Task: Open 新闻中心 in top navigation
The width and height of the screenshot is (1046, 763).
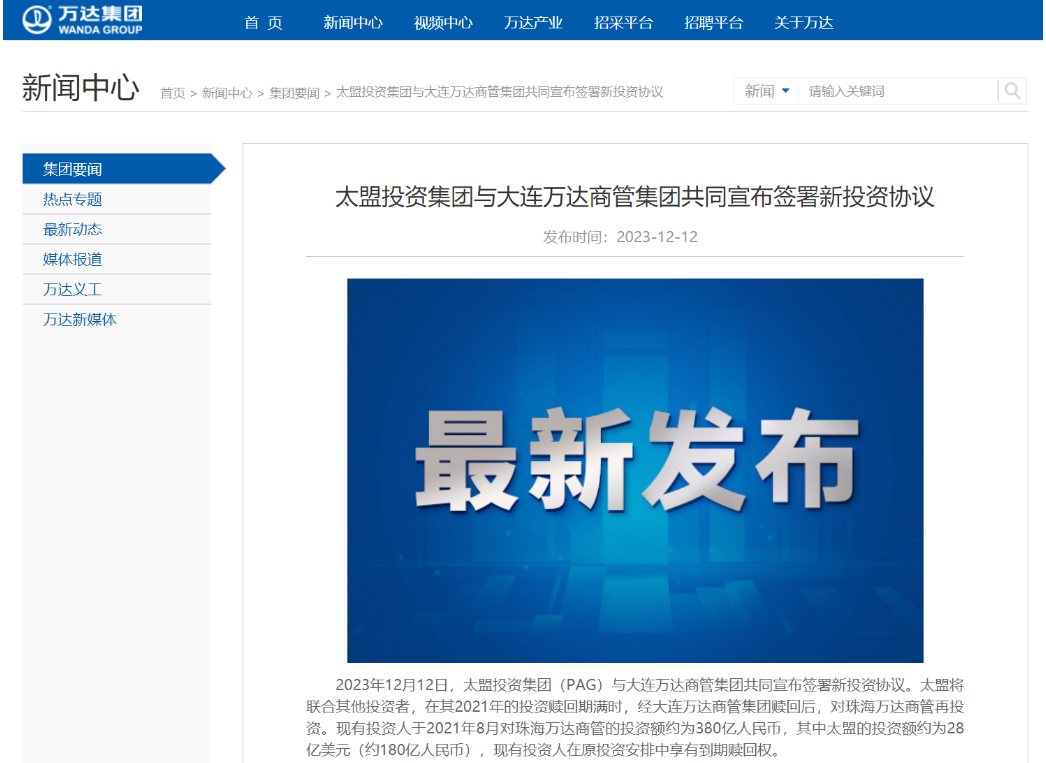Action: 353,23
